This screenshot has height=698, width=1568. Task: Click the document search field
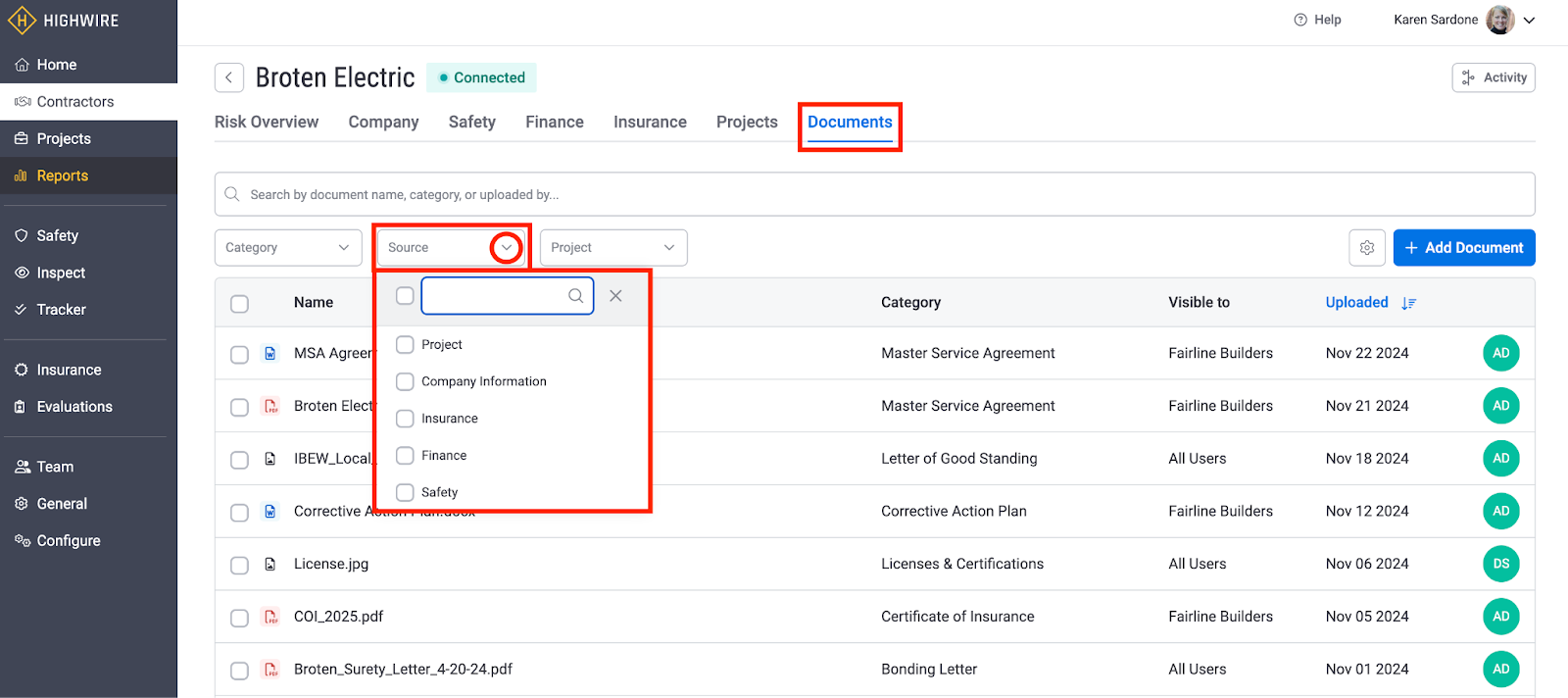tap(874, 194)
